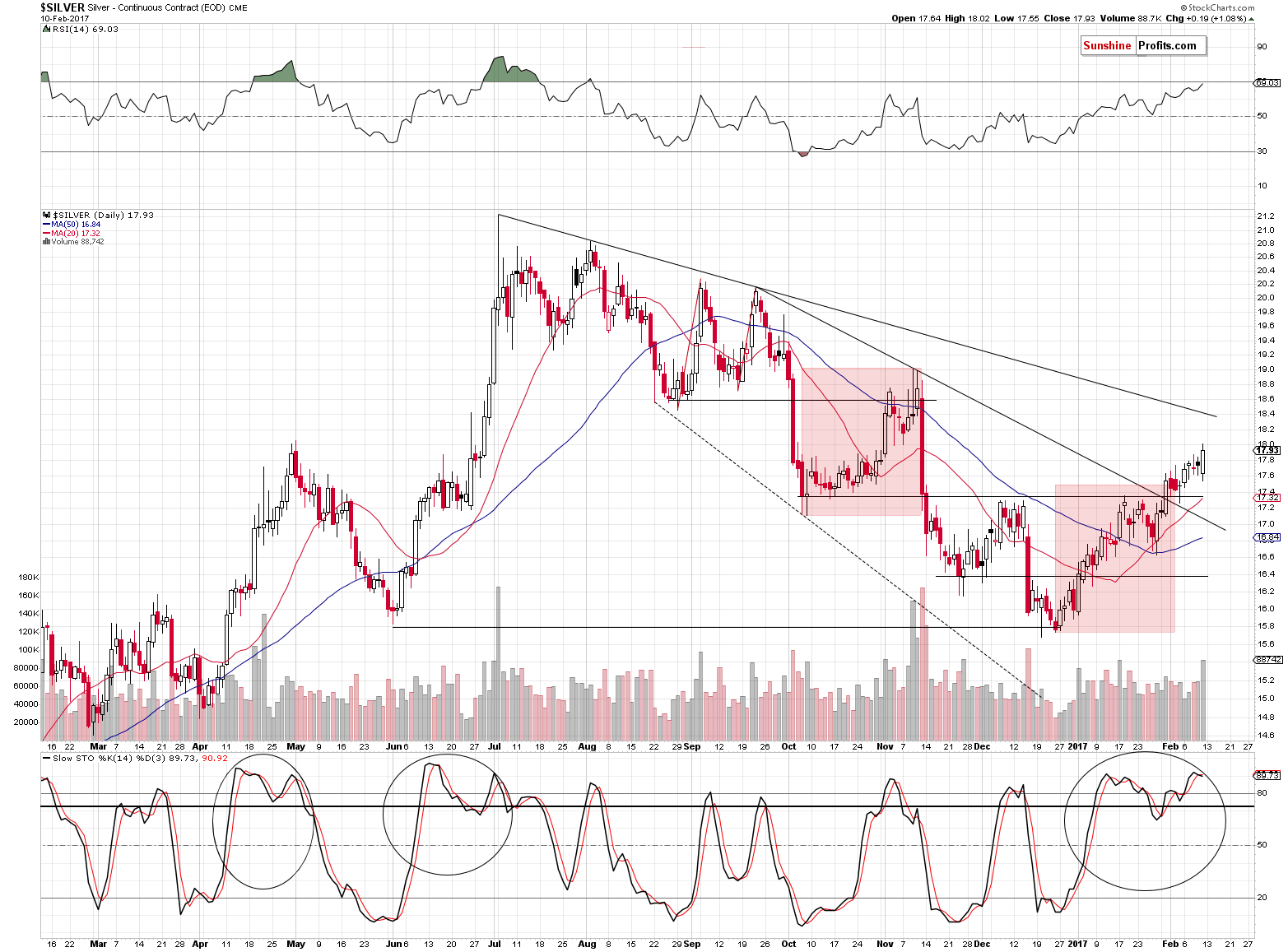Image resolution: width=1288 pixels, height=952 pixels.
Task: Select the MA(20) 17.32 legend text
Action: pyautogui.click(x=76, y=233)
